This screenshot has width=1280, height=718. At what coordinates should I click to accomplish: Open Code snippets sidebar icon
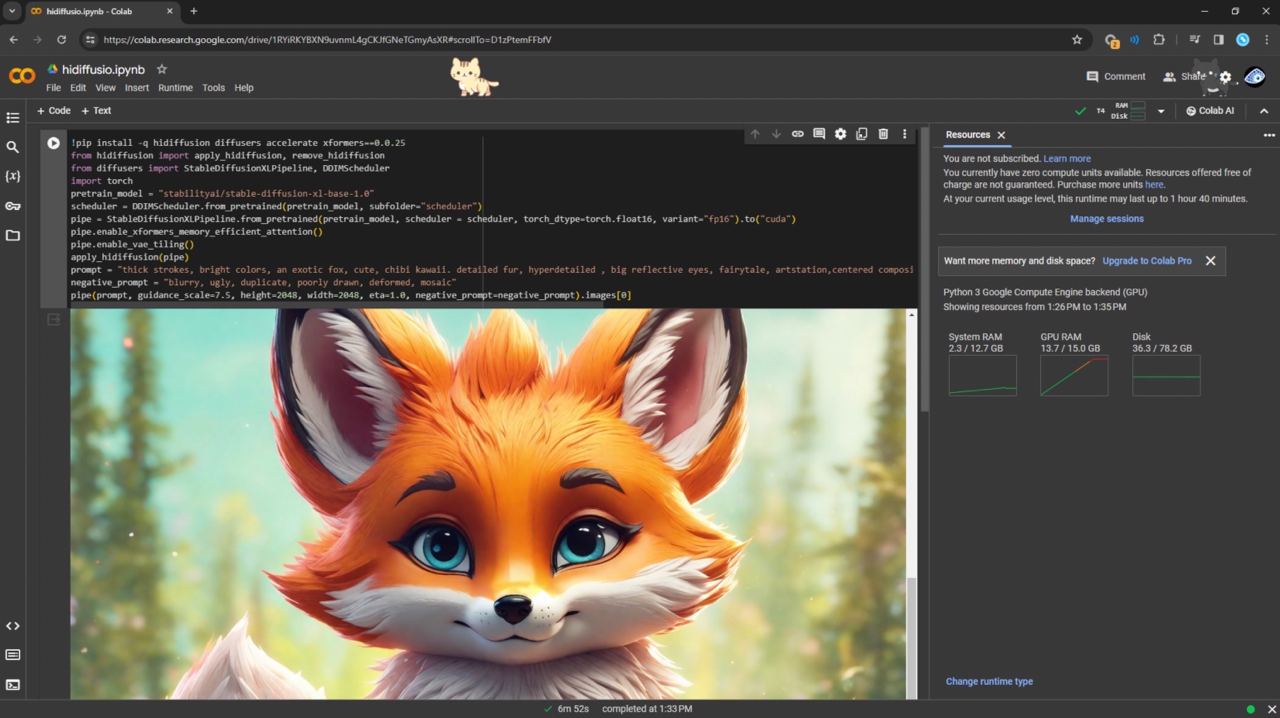coord(13,626)
